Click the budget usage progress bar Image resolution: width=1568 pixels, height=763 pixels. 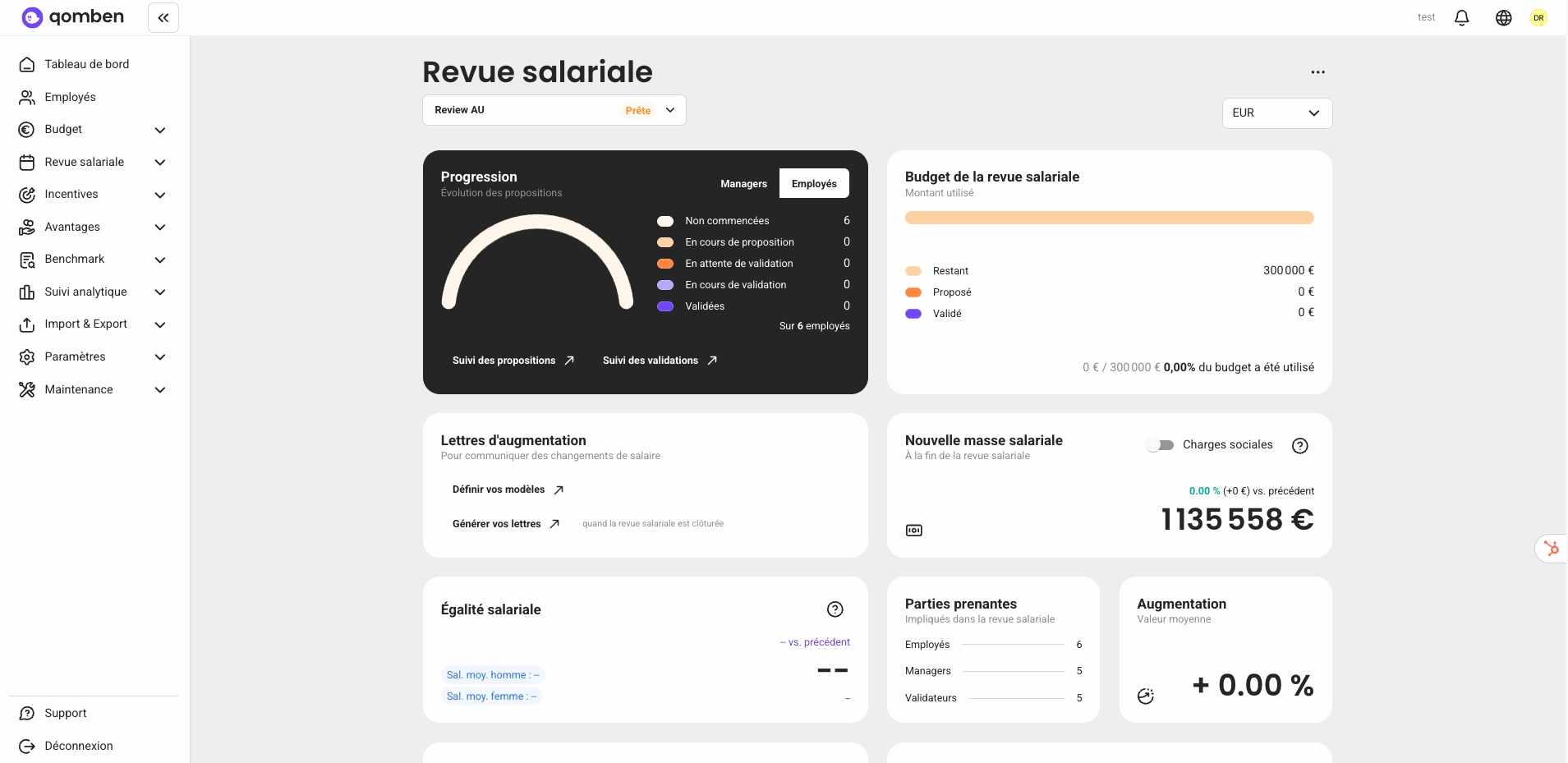(x=1109, y=218)
